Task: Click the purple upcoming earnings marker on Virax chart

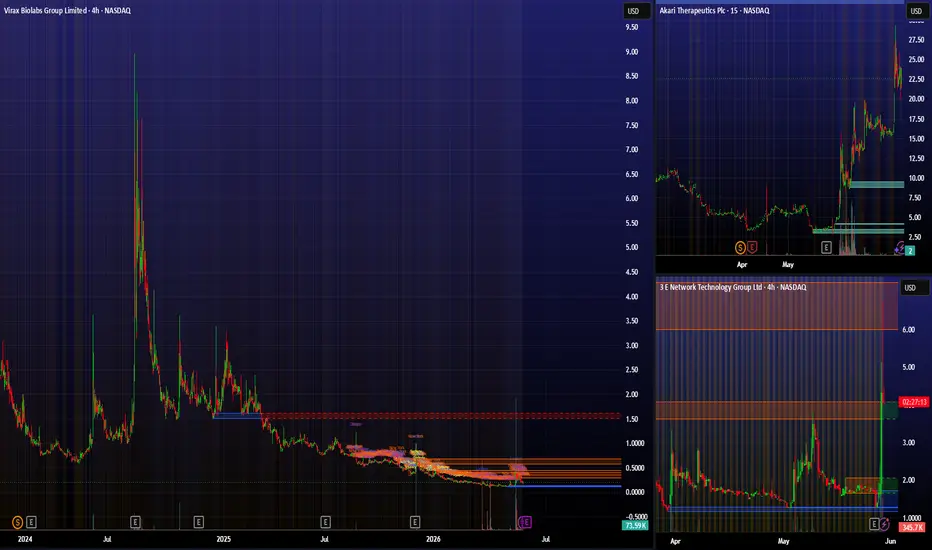Action: click(x=525, y=522)
